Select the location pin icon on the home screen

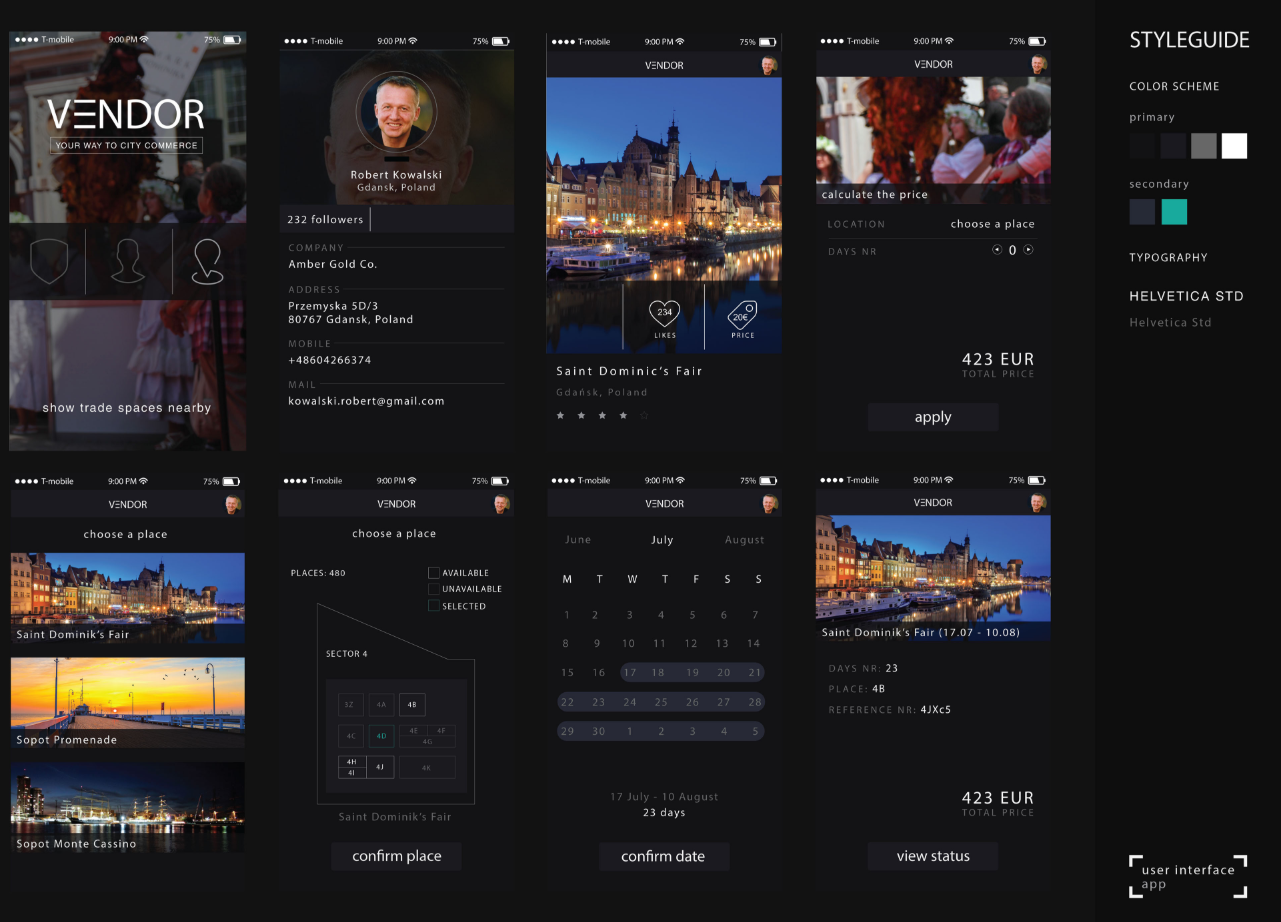(x=207, y=260)
